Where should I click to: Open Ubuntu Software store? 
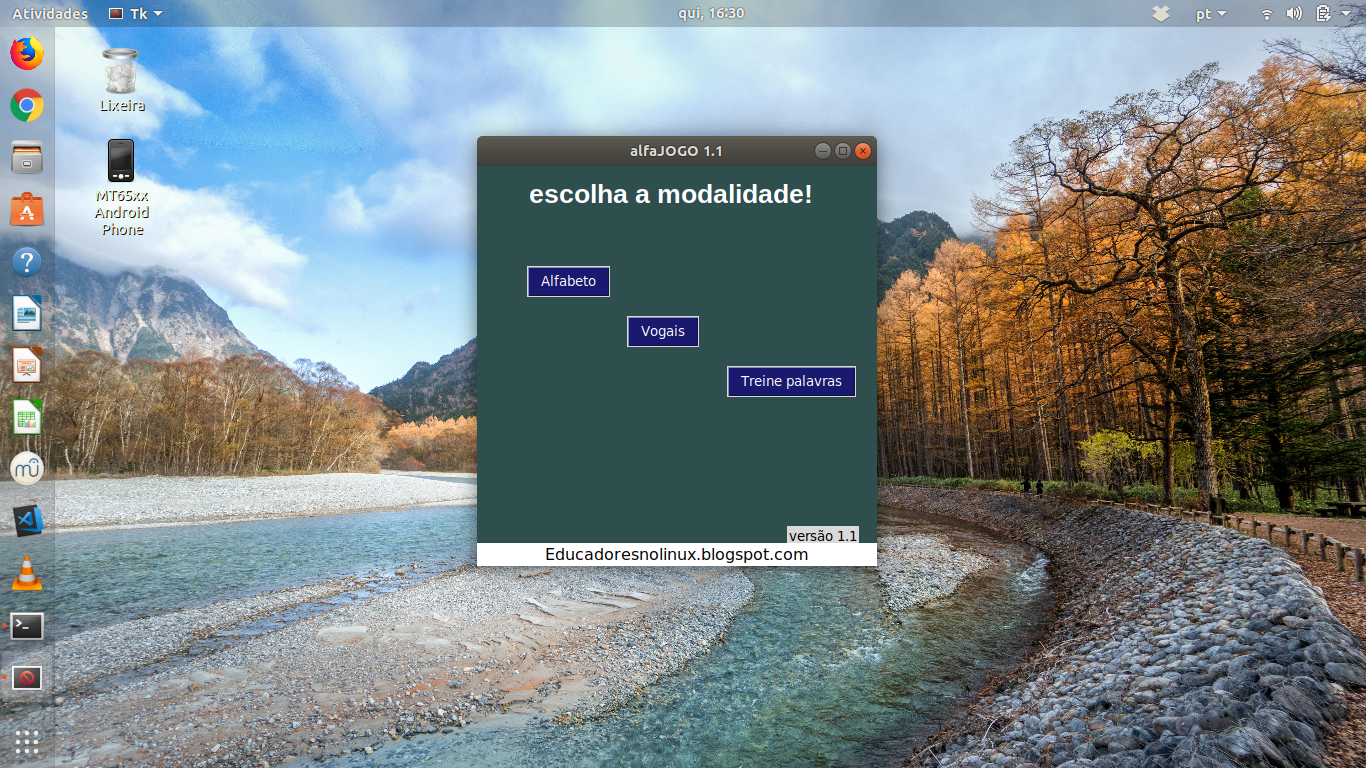(27, 209)
